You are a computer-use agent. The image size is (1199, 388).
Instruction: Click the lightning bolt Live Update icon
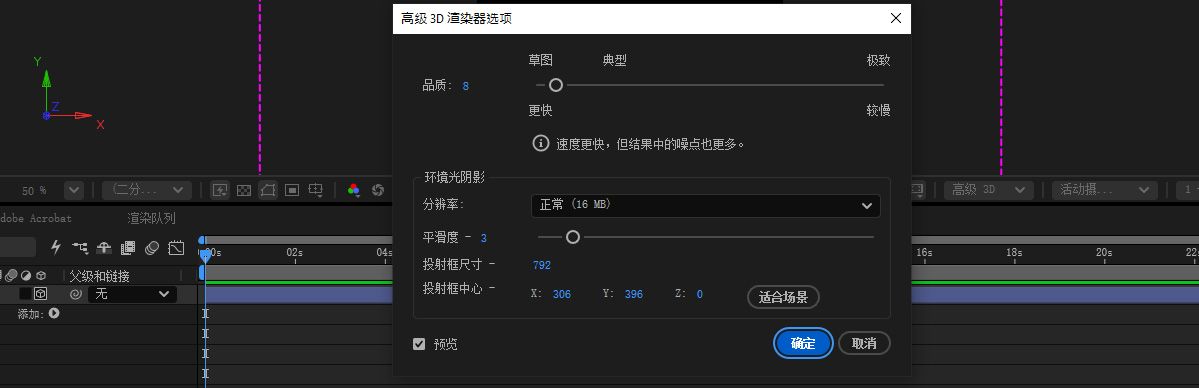[55, 247]
